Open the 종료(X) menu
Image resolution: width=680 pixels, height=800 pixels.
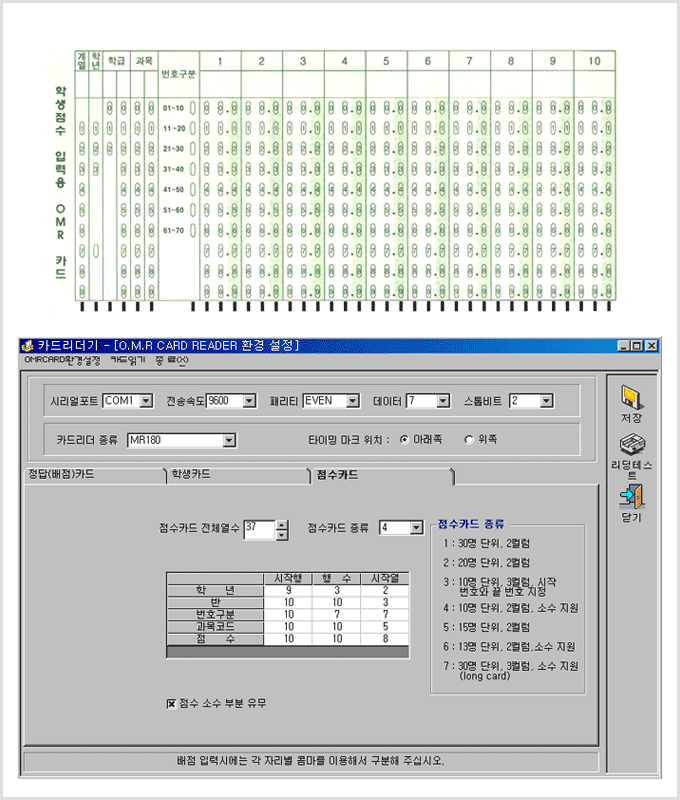172,360
